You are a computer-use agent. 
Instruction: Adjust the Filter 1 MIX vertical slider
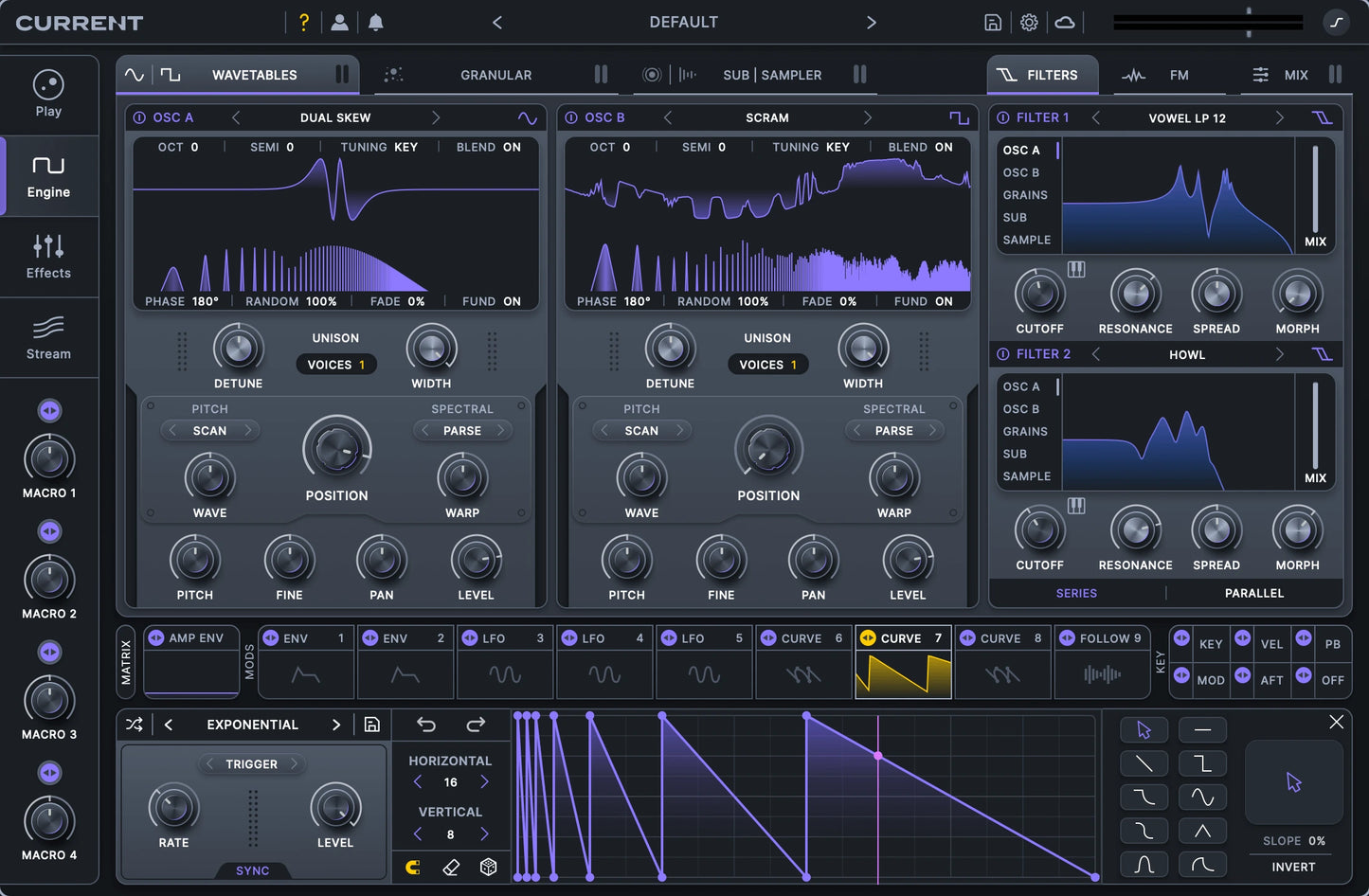tap(1315, 189)
